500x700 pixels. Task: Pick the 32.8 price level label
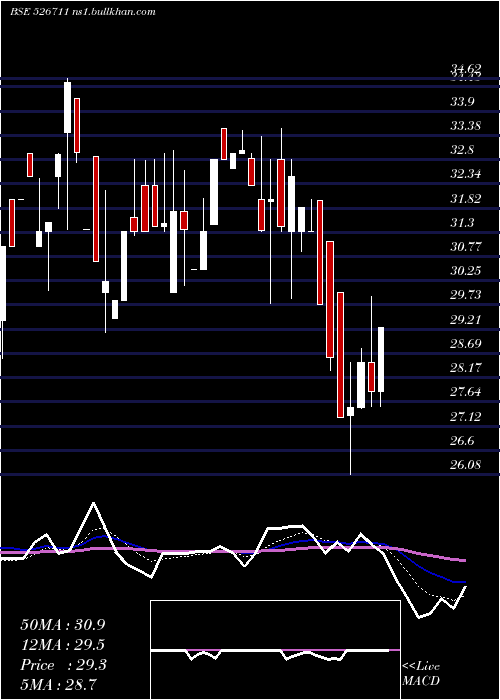[x=462, y=150]
